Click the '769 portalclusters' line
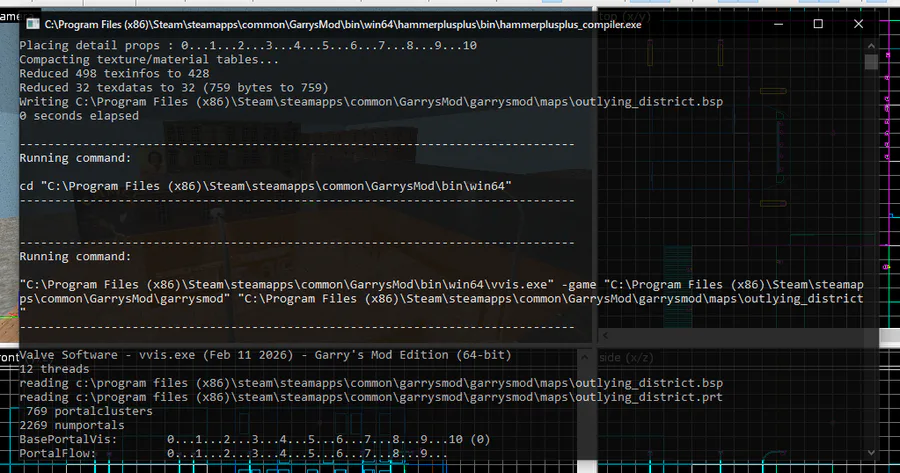 (90, 411)
